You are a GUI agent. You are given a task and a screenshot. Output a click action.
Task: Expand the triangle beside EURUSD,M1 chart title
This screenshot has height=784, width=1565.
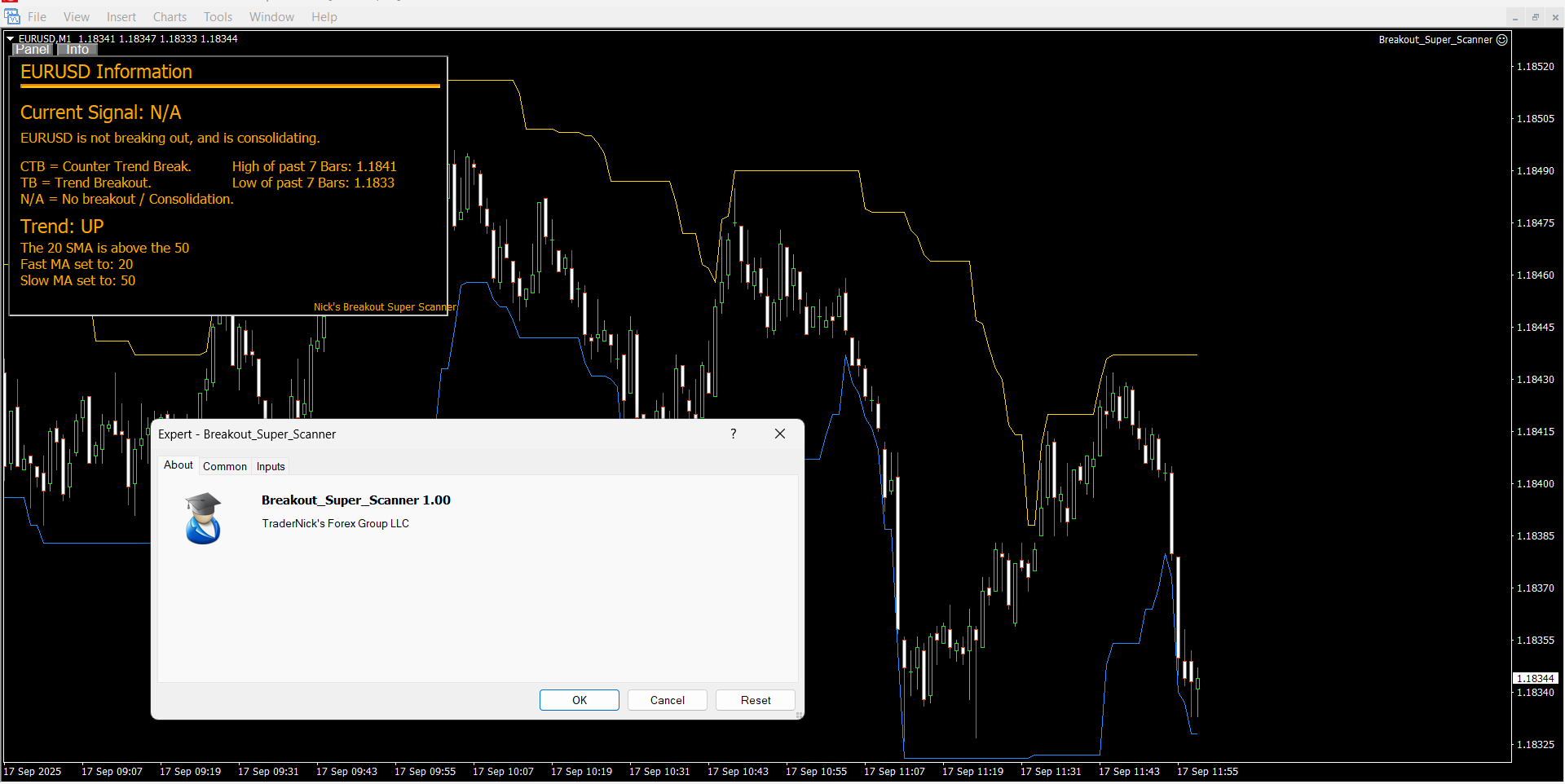[10, 38]
